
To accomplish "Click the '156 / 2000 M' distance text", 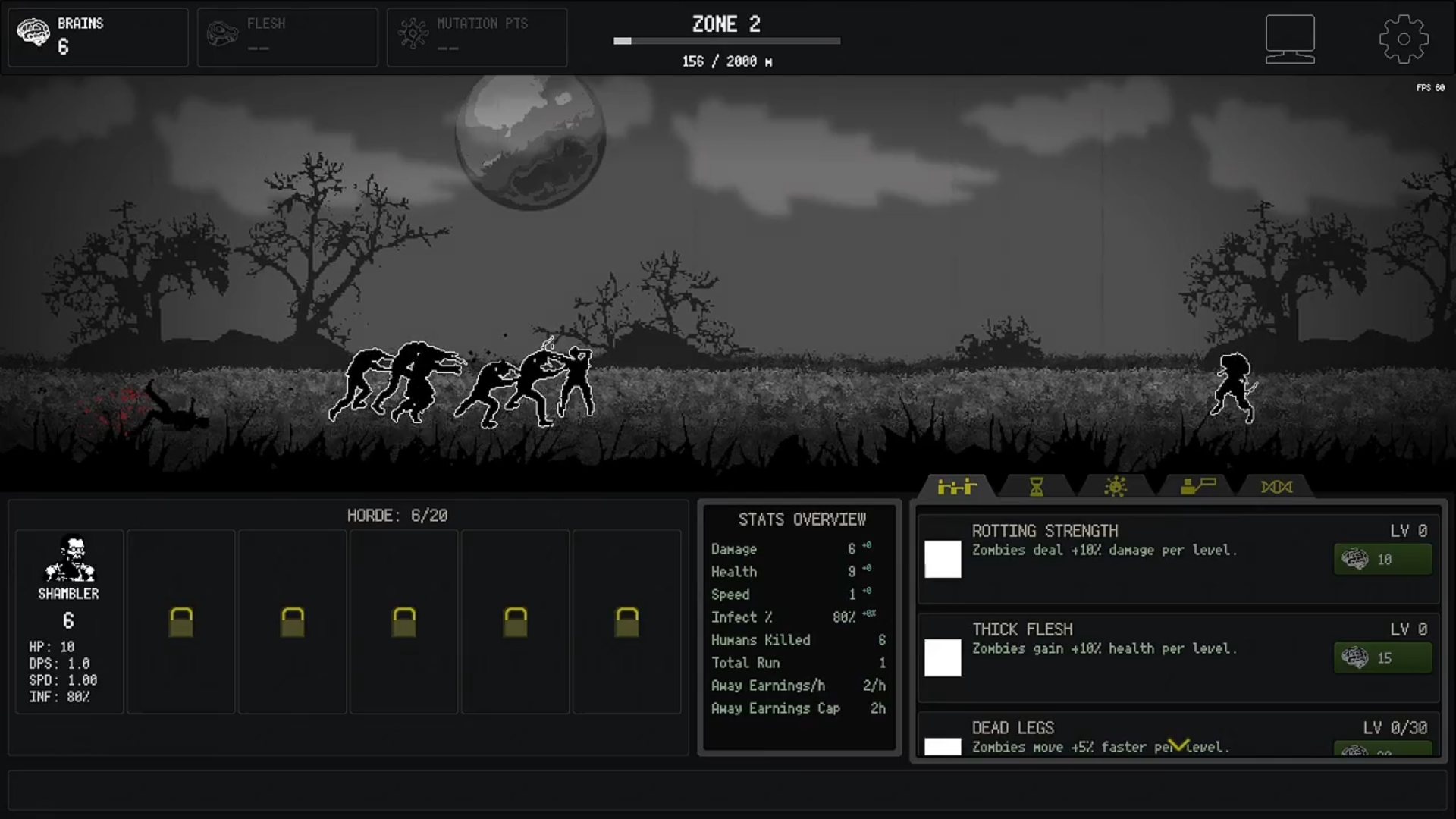I will pyautogui.click(x=726, y=61).
